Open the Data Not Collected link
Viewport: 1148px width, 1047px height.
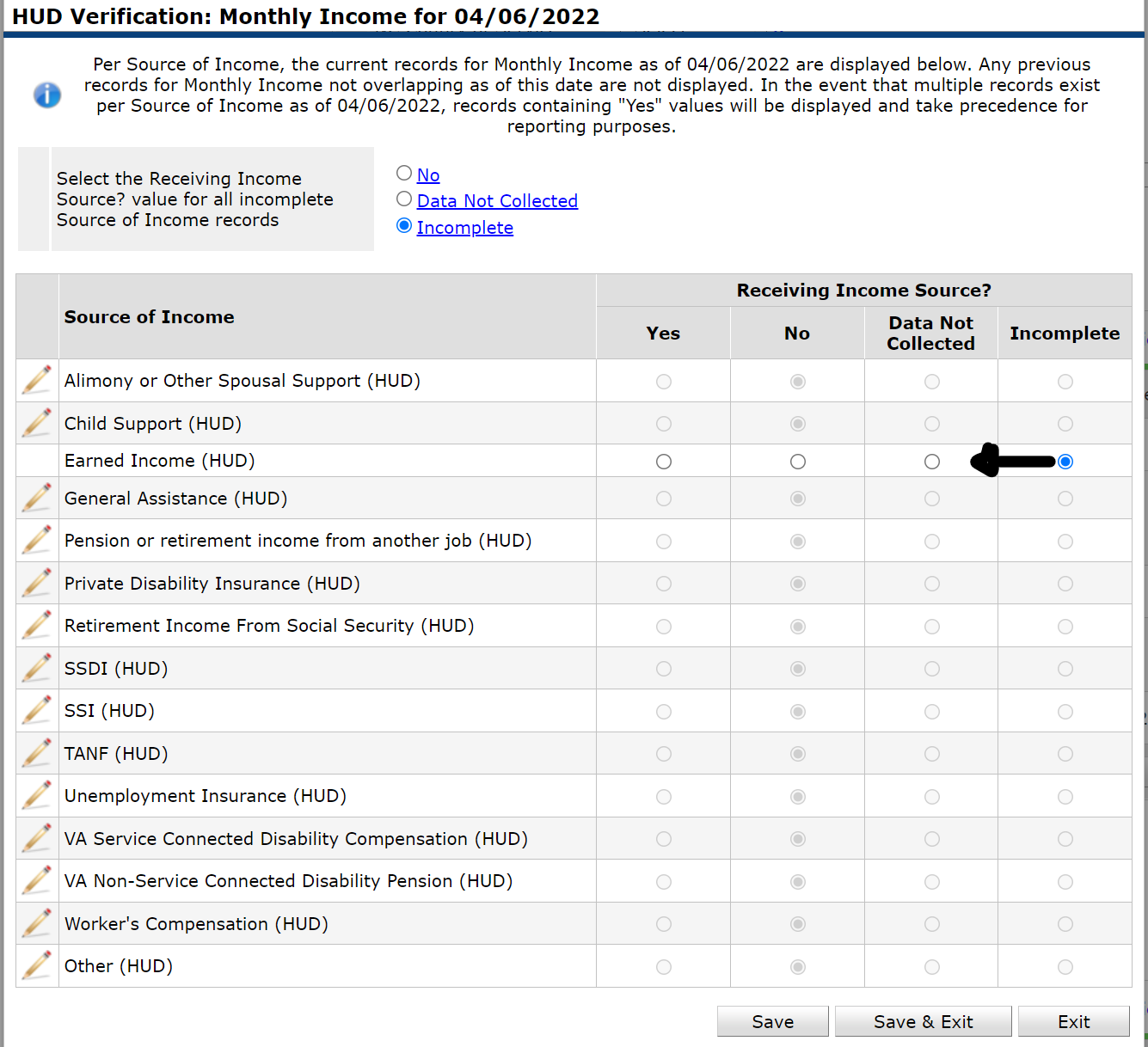pos(497,200)
